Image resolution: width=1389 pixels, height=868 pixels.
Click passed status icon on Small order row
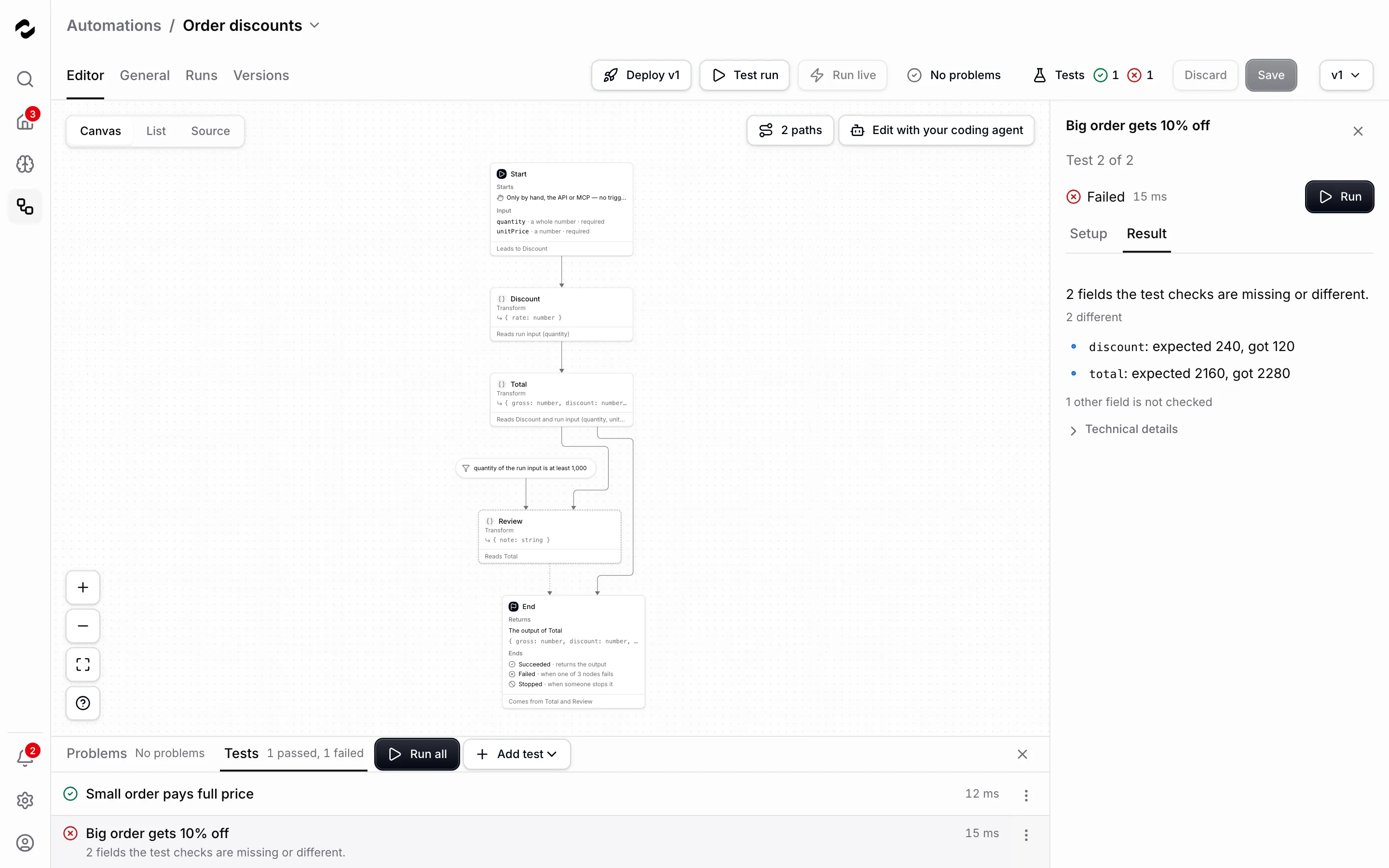click(x=70, y=794)
